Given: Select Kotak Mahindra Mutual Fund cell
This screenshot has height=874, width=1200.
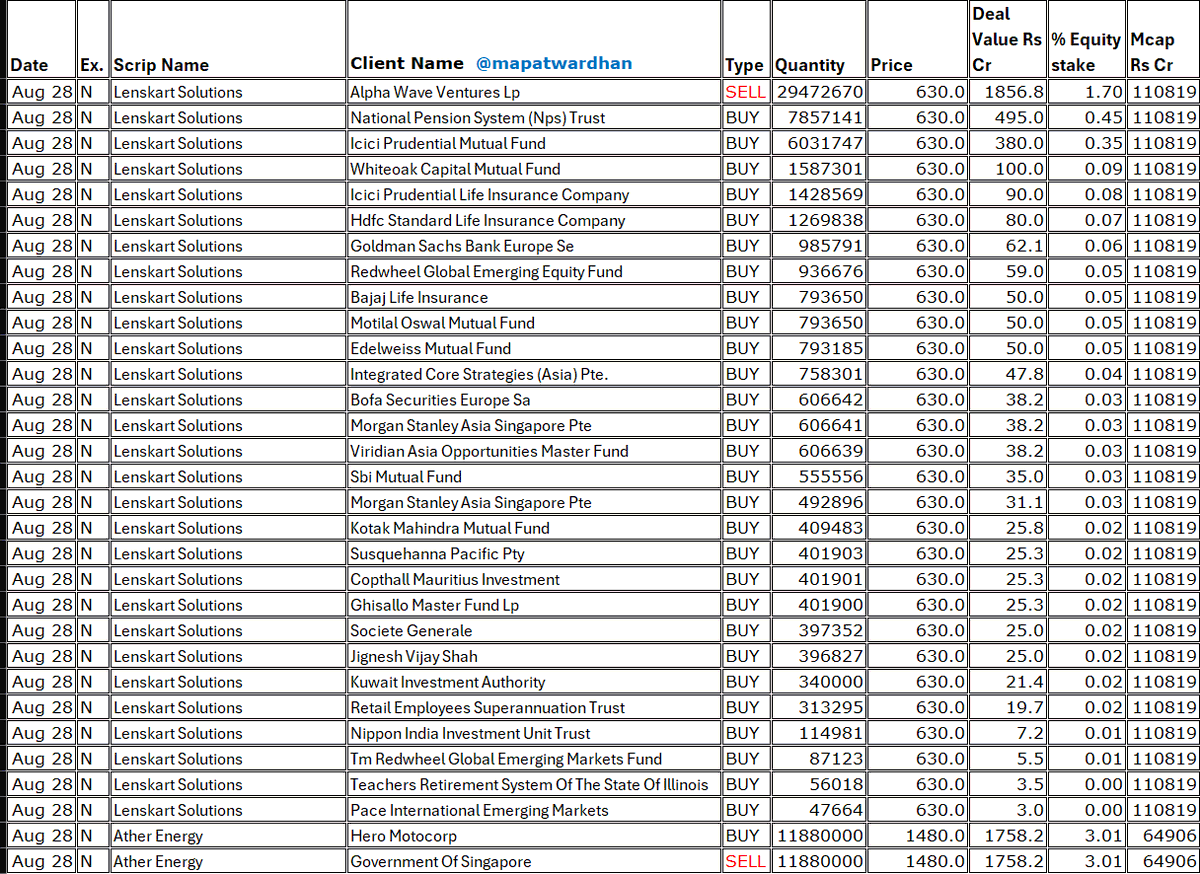Looking at the screenshot, I should click(534, 528).
